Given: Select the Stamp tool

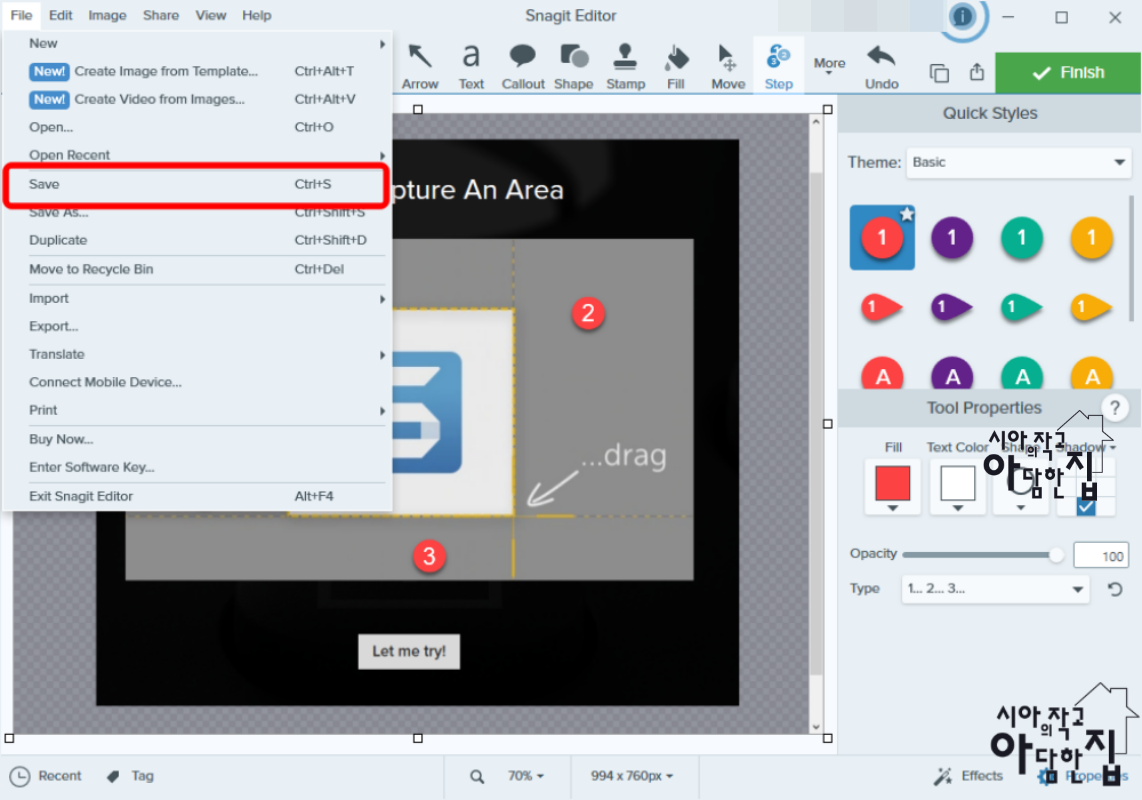Looking at the screenshot, I should [x=626, y=66].
